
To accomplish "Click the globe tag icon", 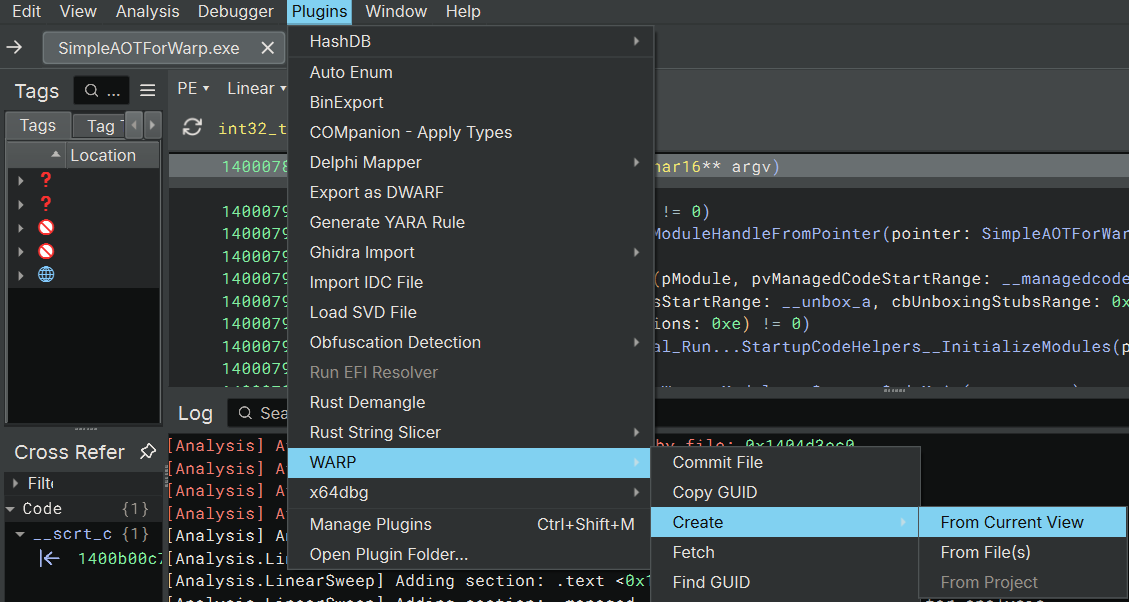I will [46, 274].
